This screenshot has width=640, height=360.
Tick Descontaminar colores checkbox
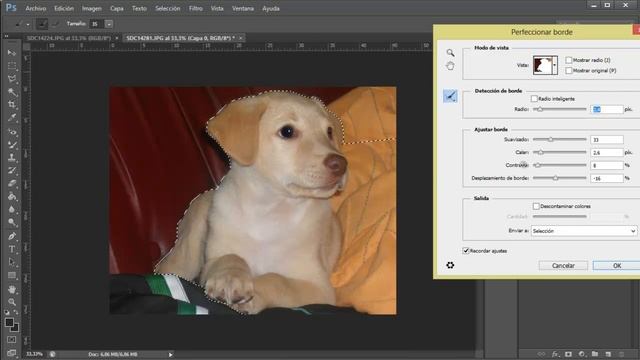pyautogui.click(x=536, y=206)
